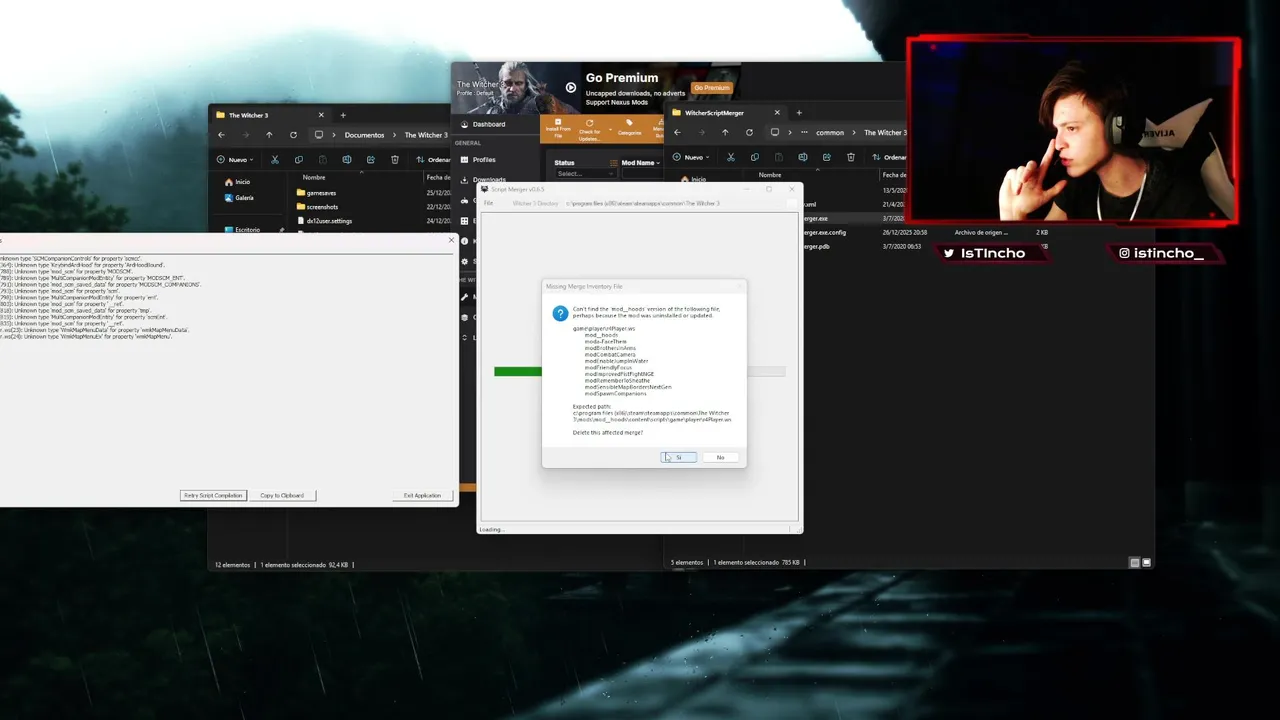Screen dimensions: 1280x720
Task: Open Ordenar menu in WitcherScriptMerger Explorer
Action: [889, 157]
